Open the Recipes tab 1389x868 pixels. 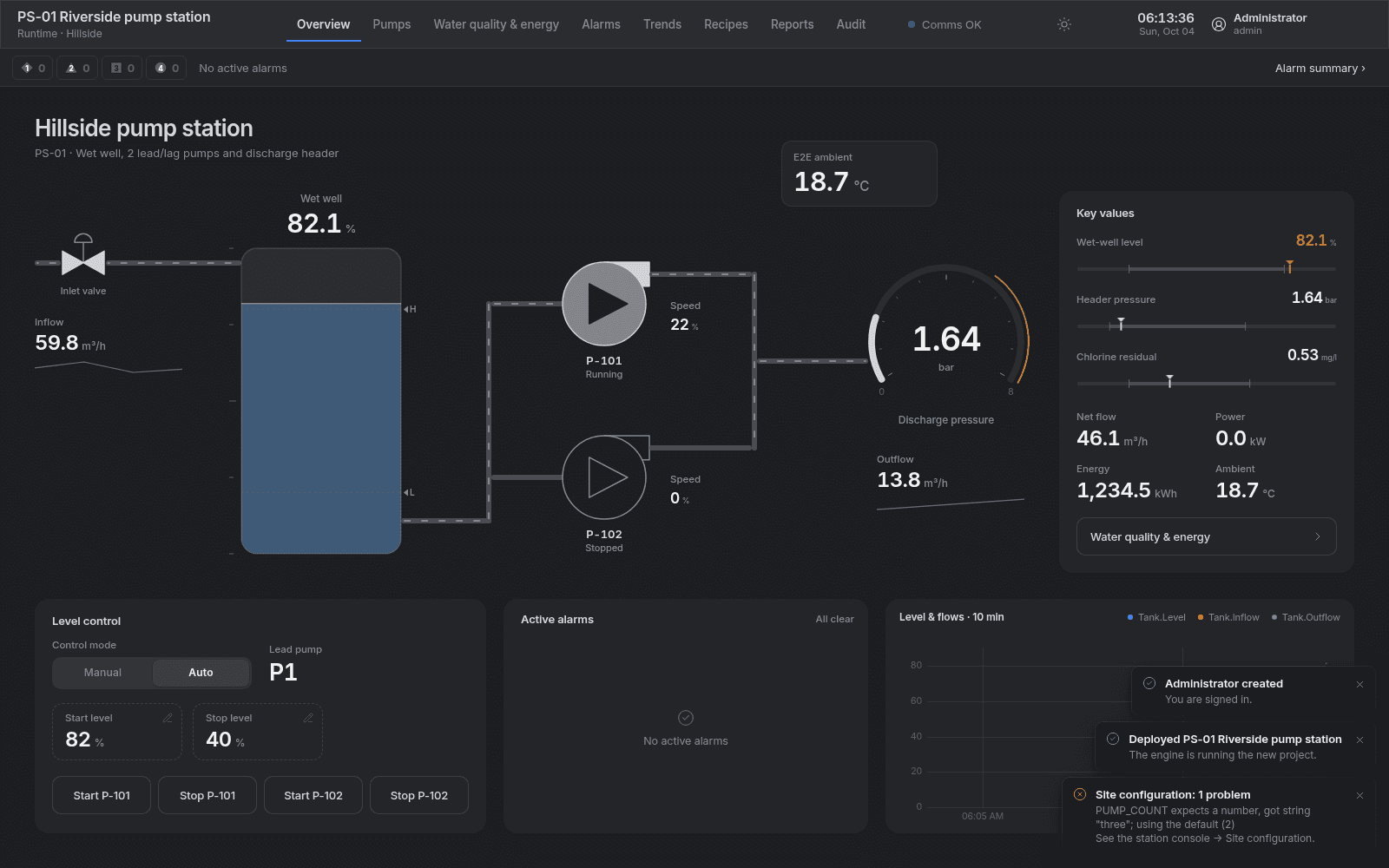click(x=726, y=24)
